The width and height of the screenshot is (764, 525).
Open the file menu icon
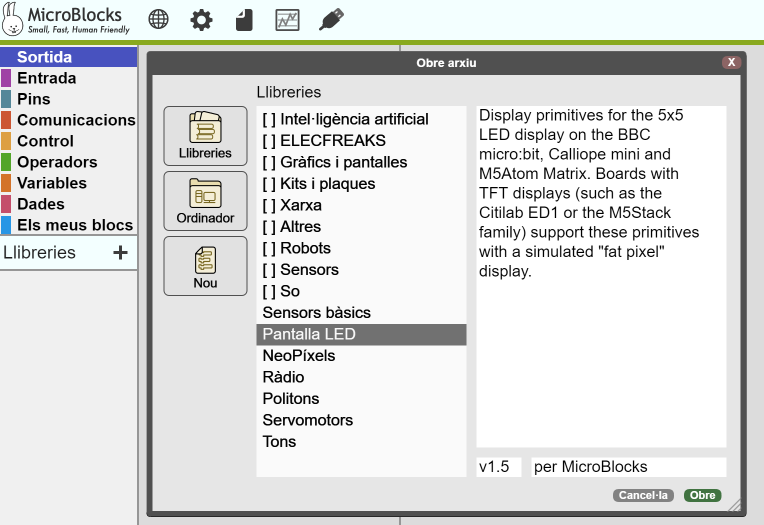click(244, 19)
